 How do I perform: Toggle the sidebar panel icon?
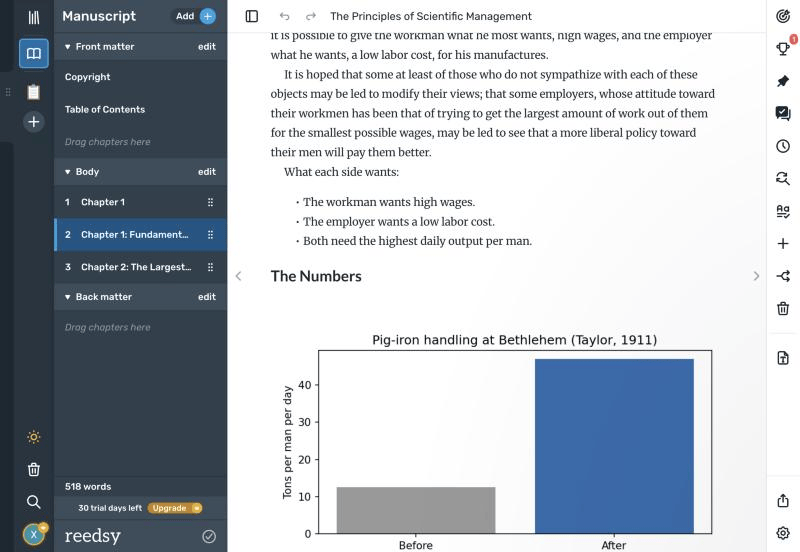tap(252, 16)
